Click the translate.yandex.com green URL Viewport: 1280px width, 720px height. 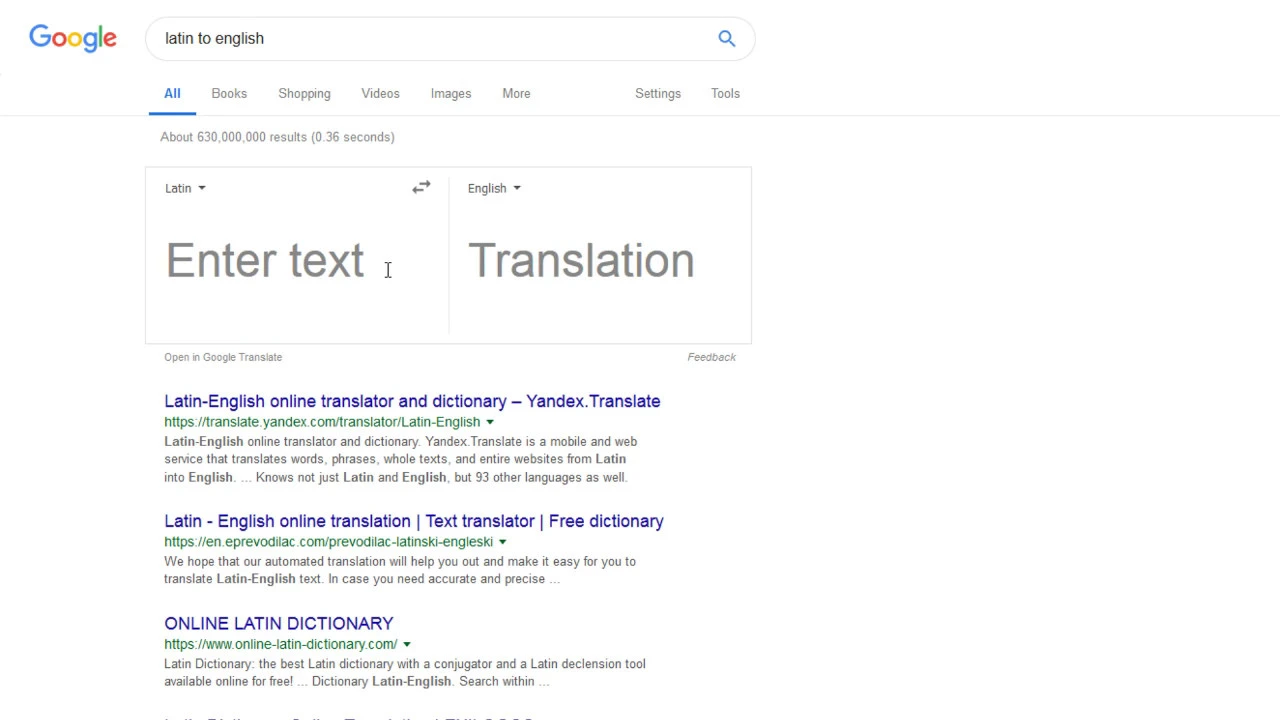(322, 422)
